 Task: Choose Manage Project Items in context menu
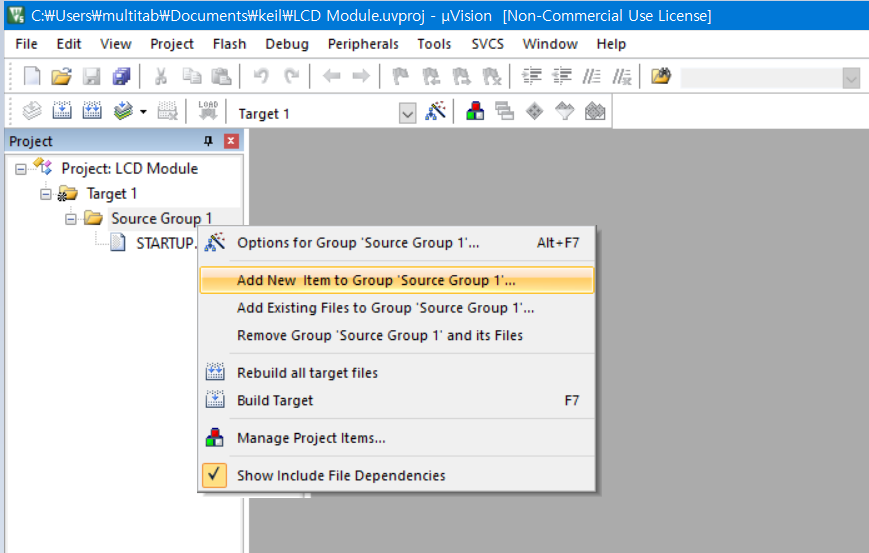pyautogui.click(x=396, y=438)
